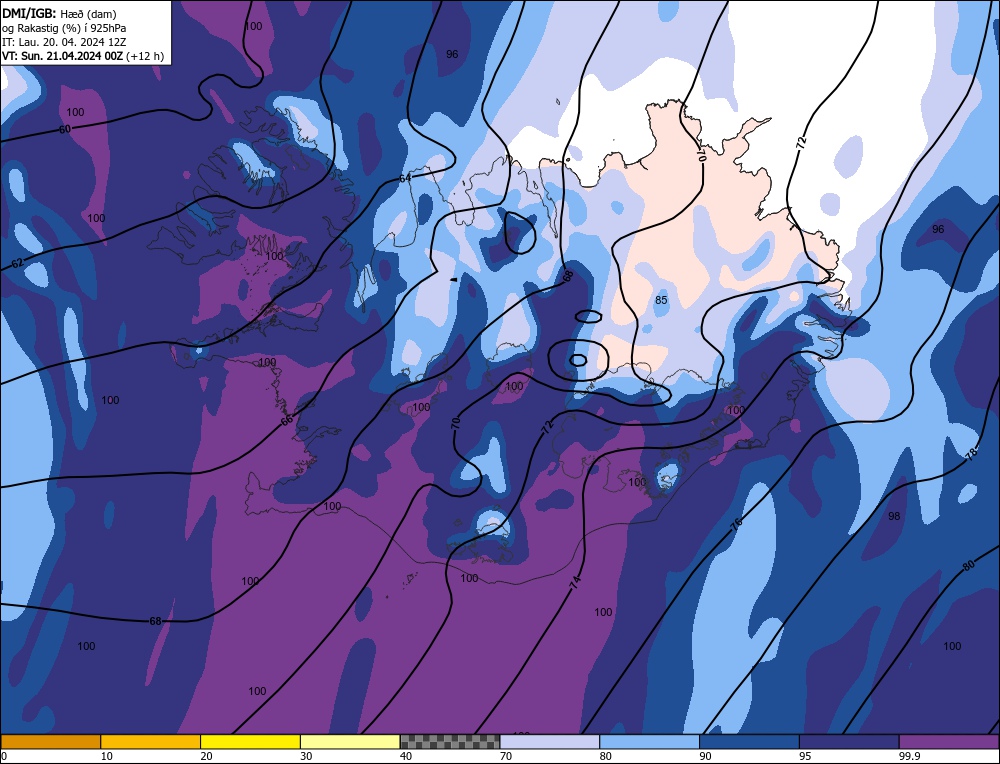Image resolution: width=1000 pixels, height=764 pixels.
Task: Click the '95' legend tick label
Action: tap(805, 756)
